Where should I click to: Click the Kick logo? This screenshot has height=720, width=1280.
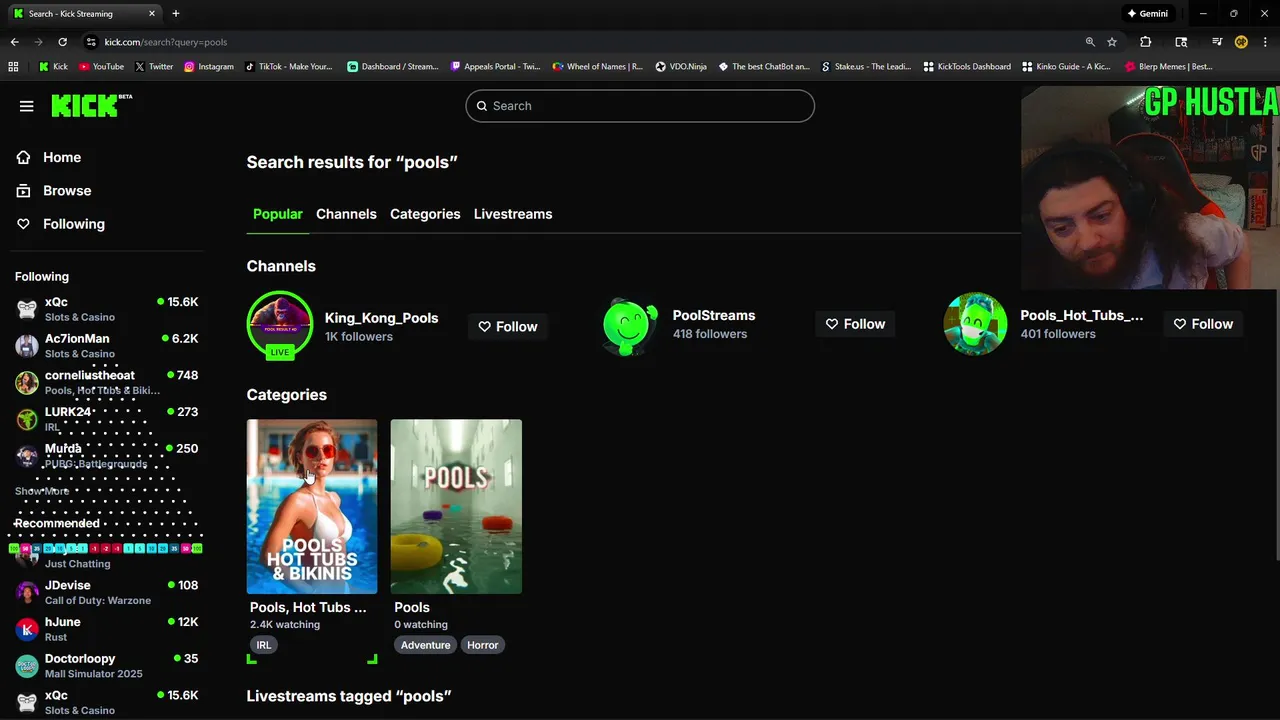click(x=91, y=105)
